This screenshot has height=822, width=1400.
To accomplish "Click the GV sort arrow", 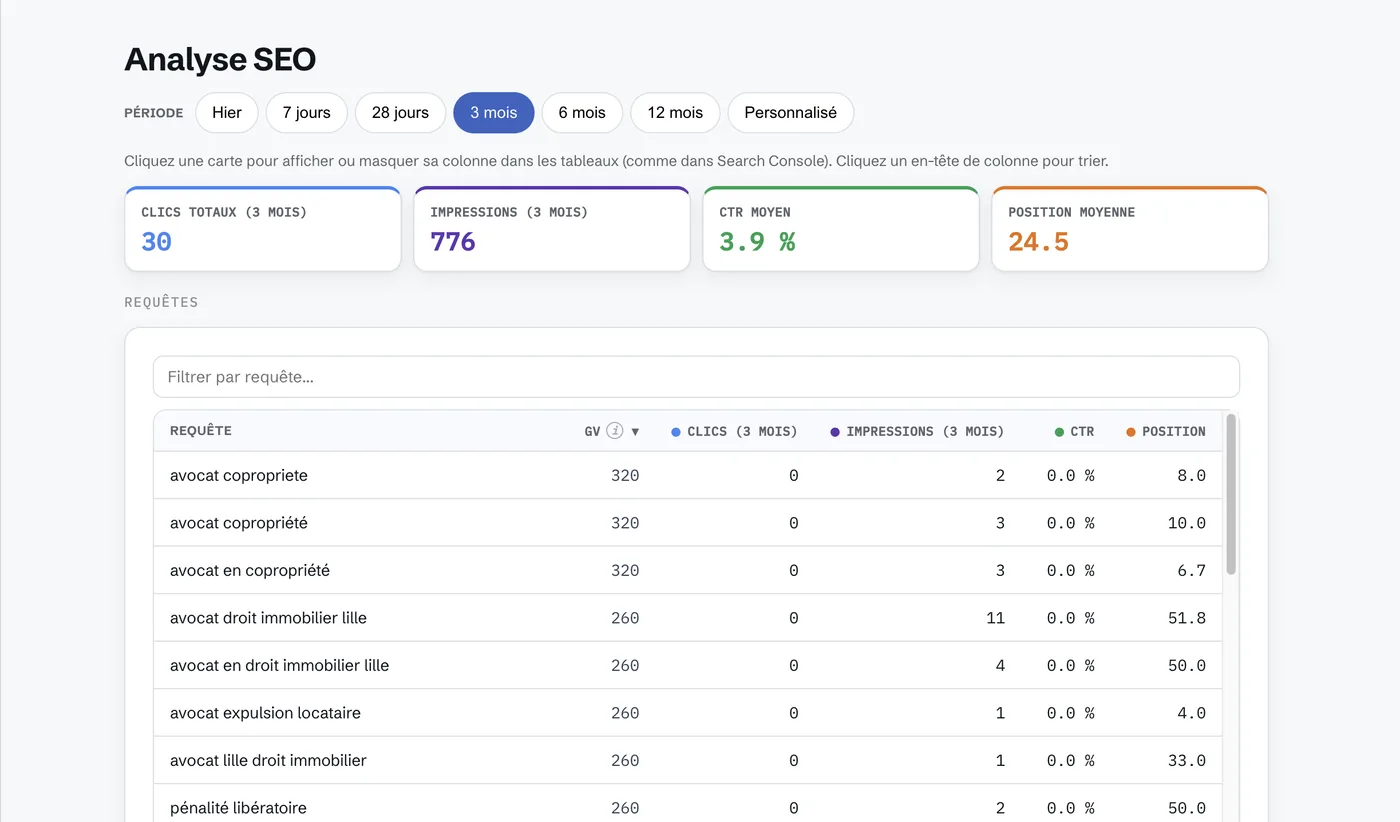I will [x=634, y=432].
